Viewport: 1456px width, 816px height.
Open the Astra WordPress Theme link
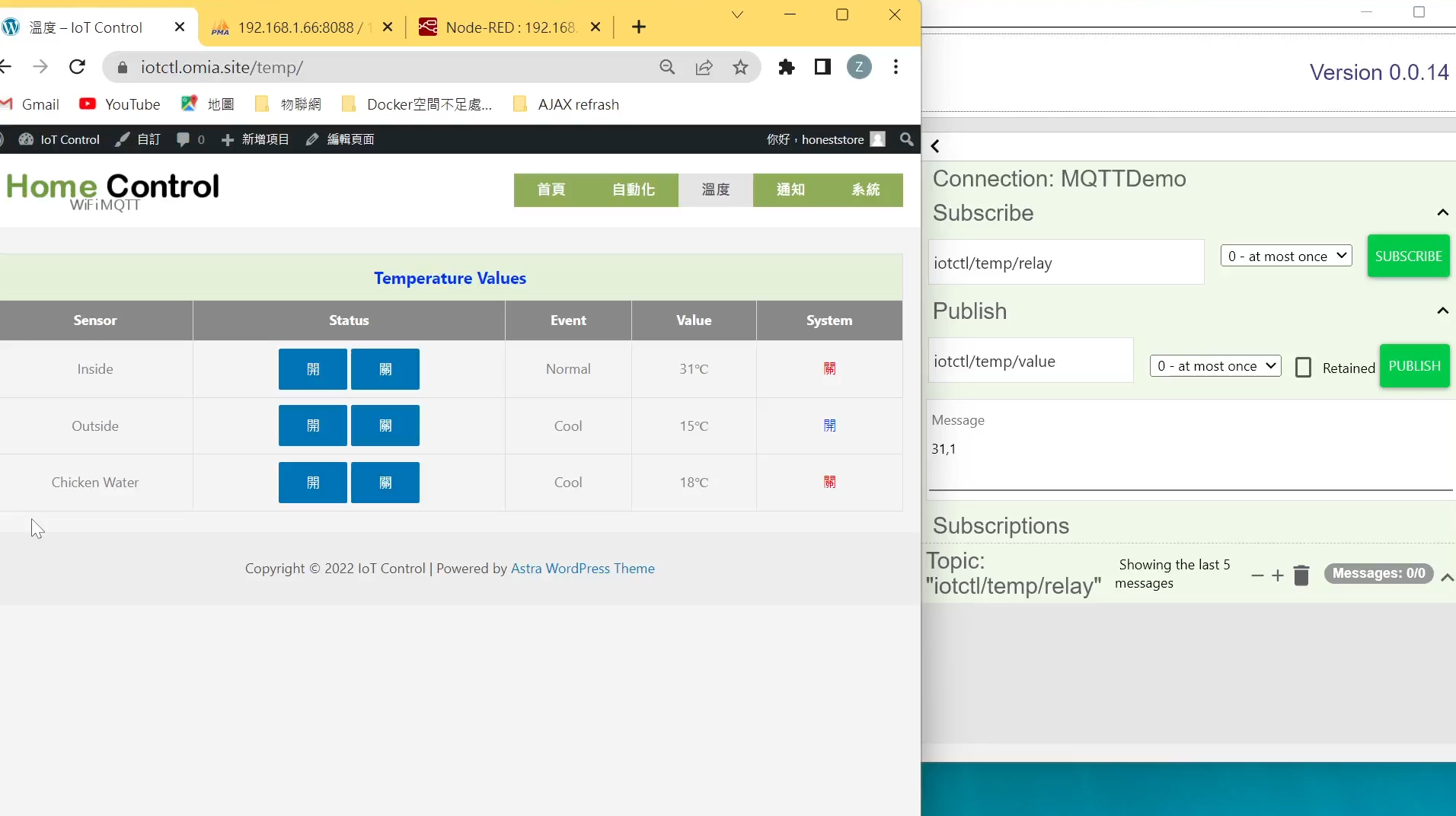[582, 569]
